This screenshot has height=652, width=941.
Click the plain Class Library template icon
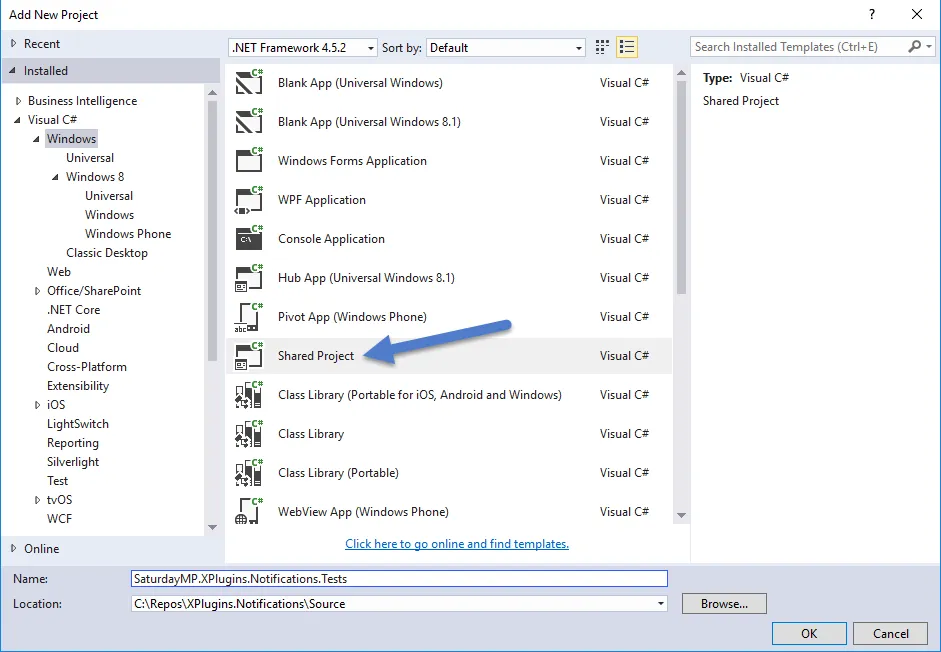click(249, 434)
